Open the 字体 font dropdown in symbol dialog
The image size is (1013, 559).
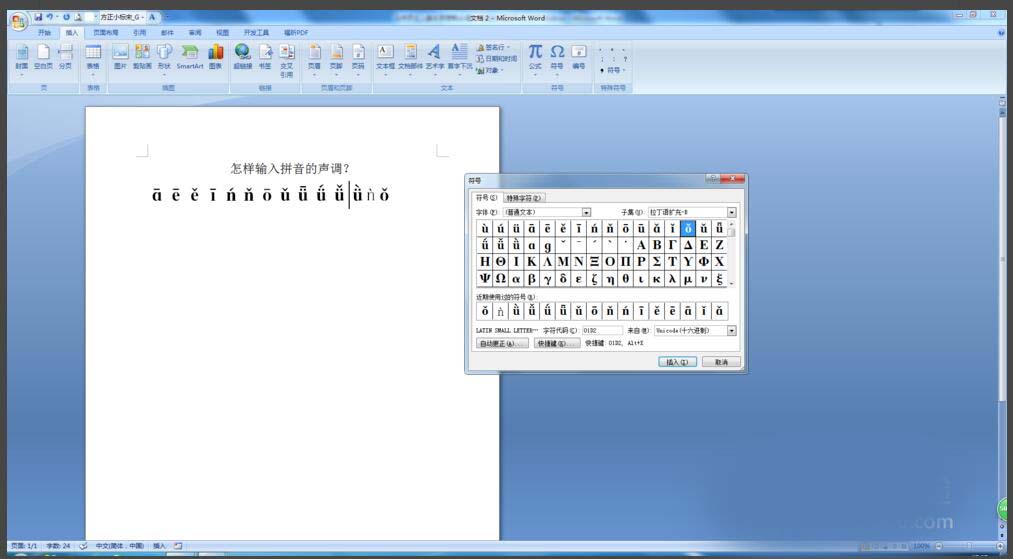pyautogui.click(x=586, y=212)
